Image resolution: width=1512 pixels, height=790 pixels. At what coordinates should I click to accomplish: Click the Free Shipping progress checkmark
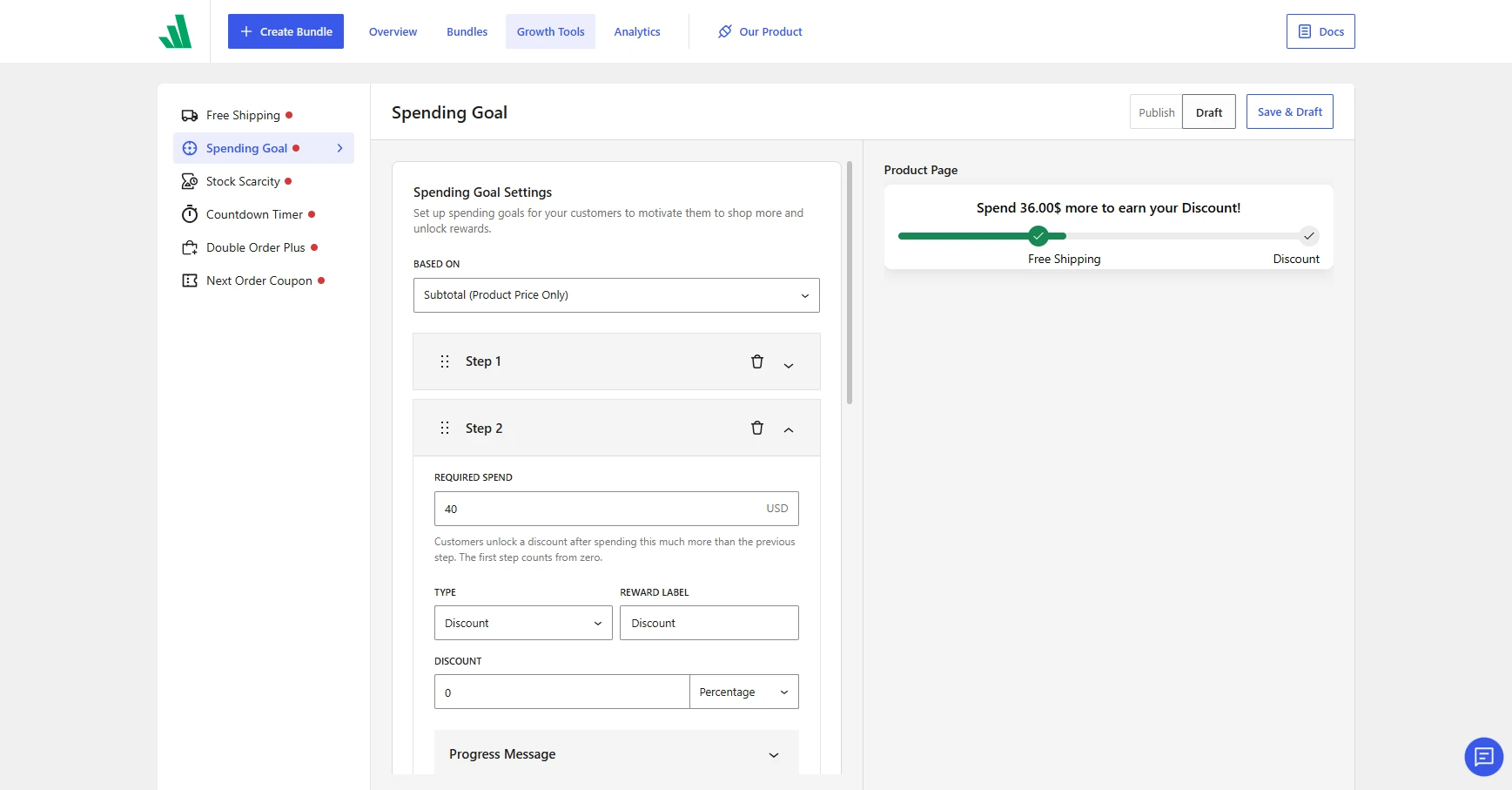[1038, 236]
